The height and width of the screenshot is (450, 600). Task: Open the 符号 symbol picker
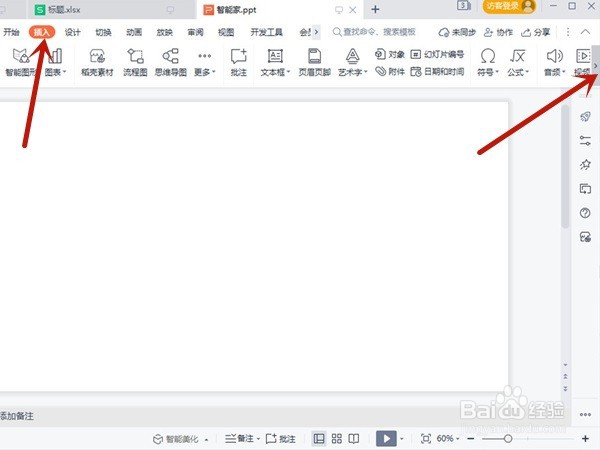488,62
